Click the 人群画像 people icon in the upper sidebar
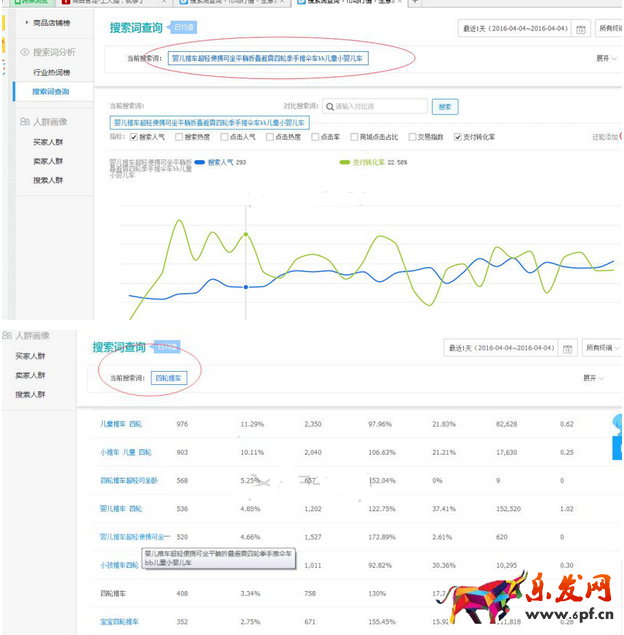Screen dimensions: 624x635 (24, 122)
